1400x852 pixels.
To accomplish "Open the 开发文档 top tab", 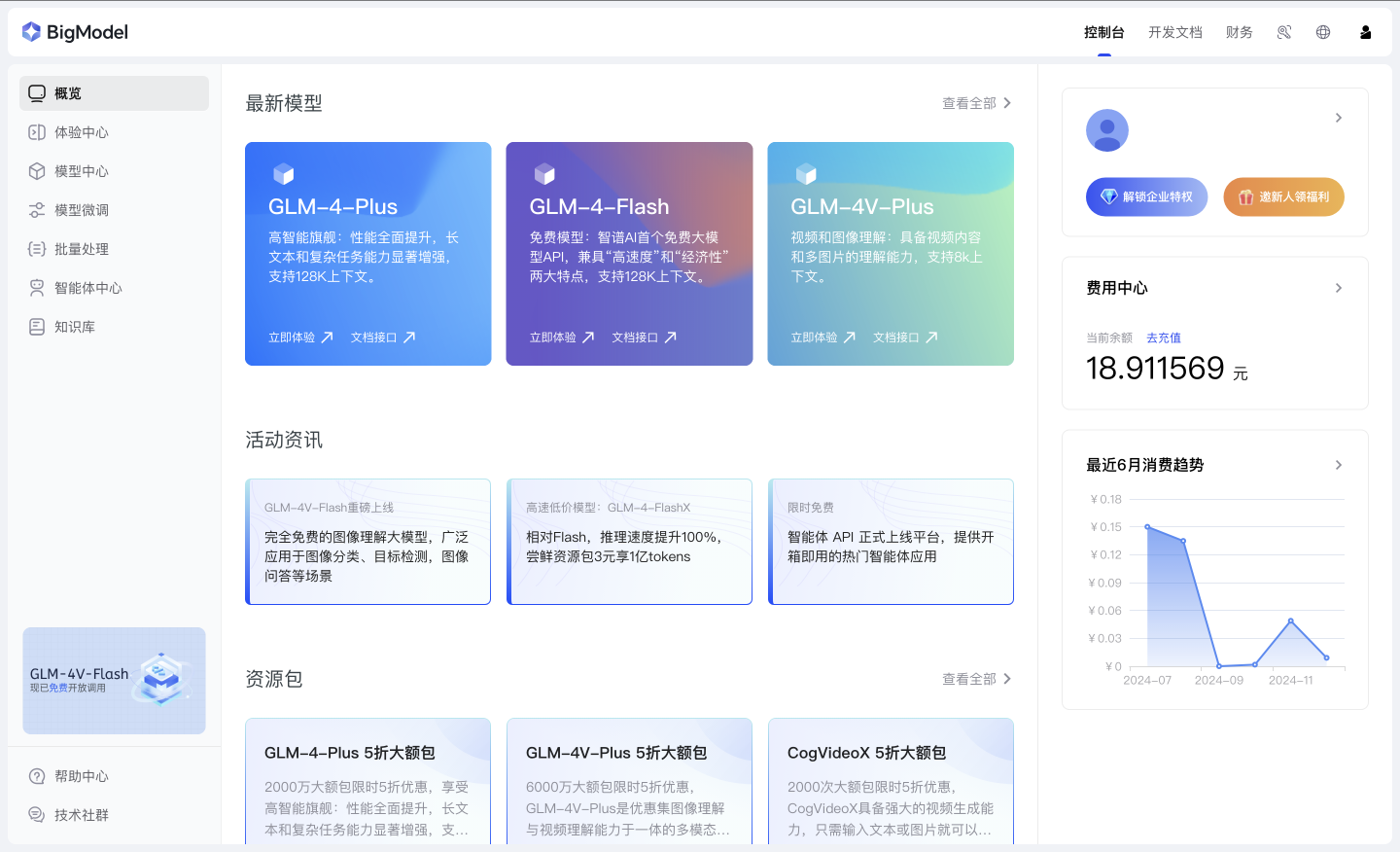I will [1175, 32].
